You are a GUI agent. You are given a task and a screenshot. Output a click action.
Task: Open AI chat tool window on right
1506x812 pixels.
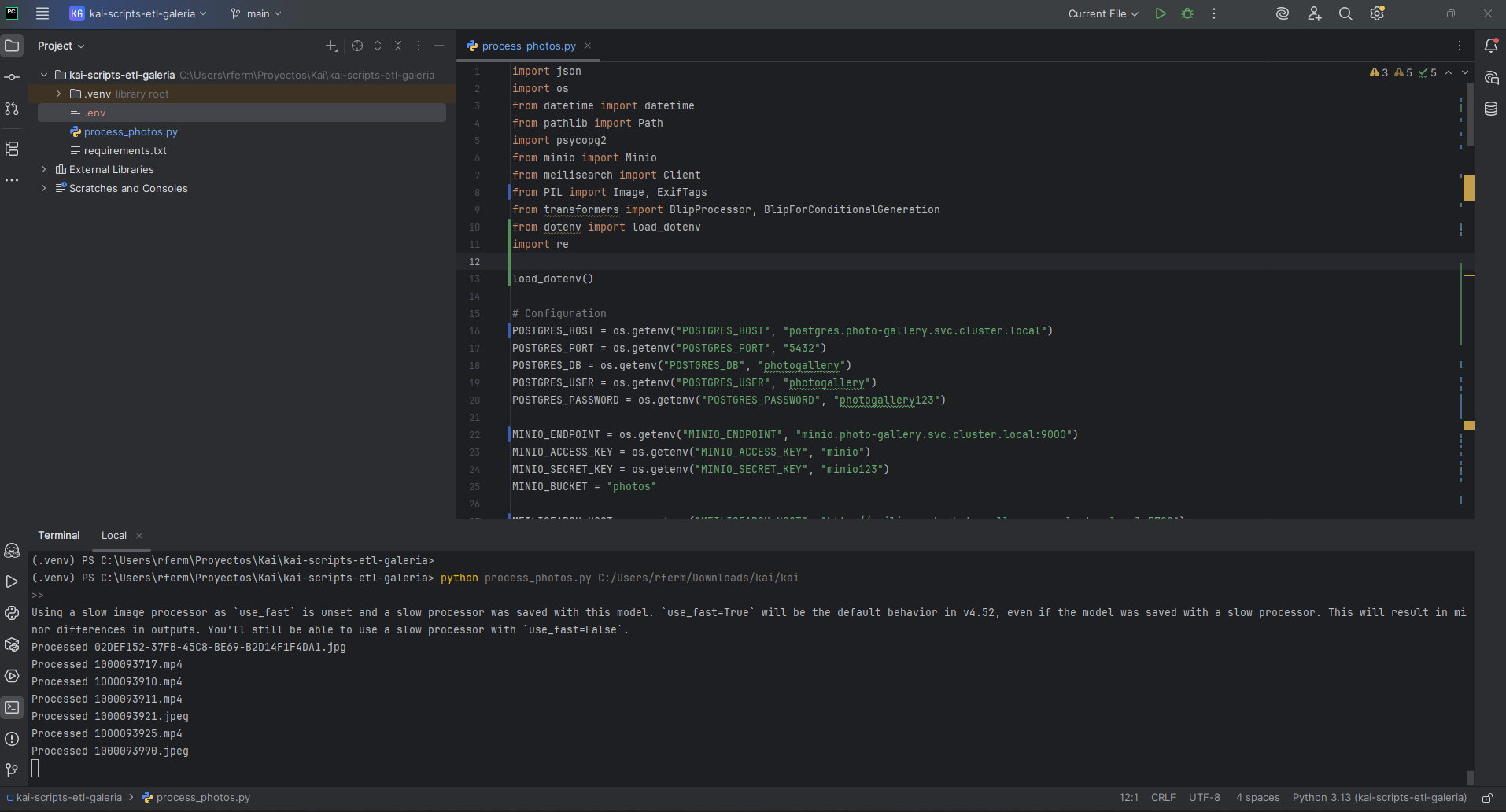pyautogui.click(x=1491, y=77)
